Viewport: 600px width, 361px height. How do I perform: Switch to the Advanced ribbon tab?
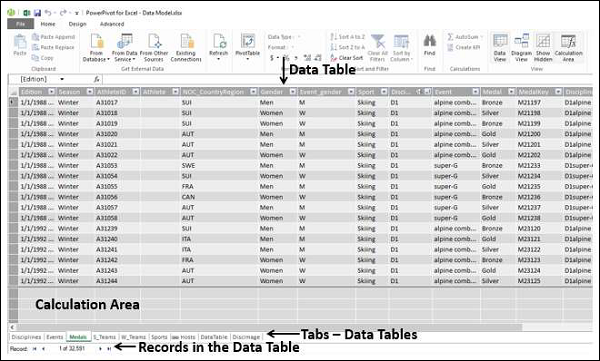112,24
